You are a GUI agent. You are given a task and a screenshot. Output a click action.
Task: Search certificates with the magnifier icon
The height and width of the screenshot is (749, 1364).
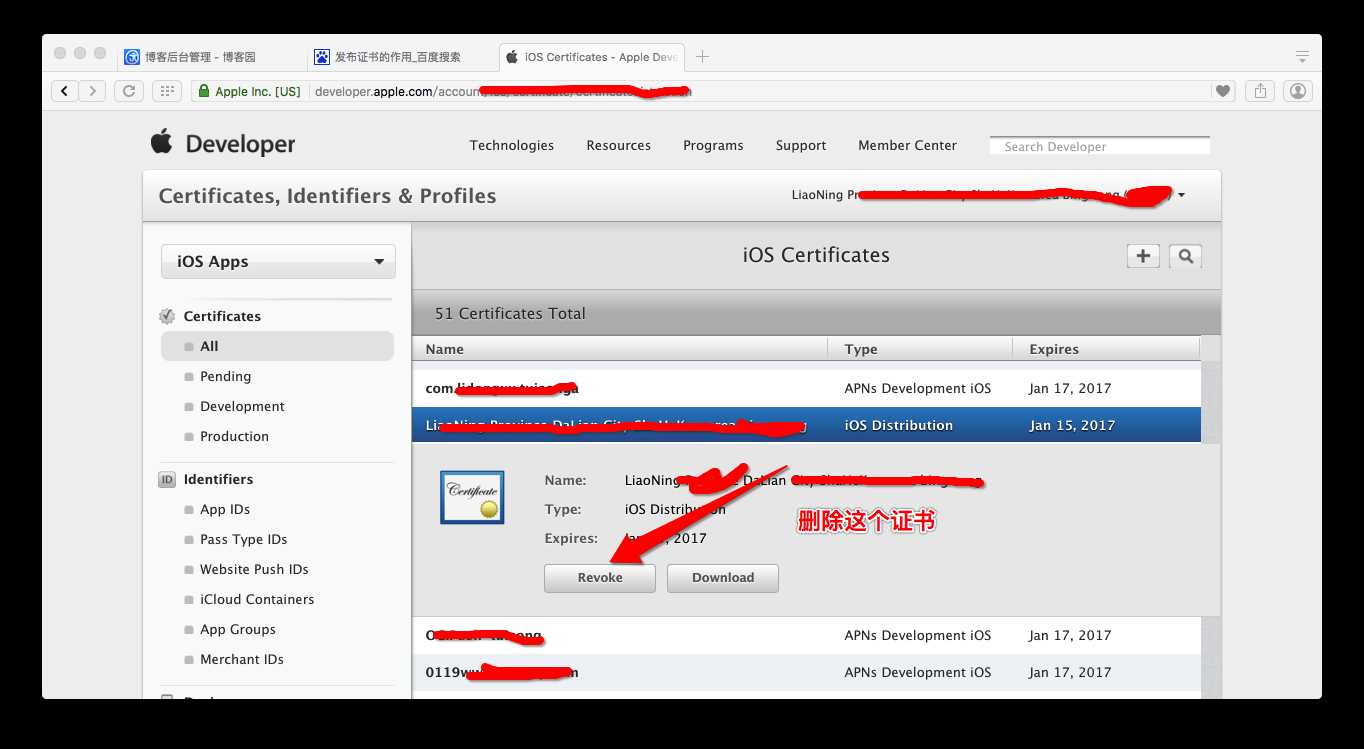[1185, 256]
